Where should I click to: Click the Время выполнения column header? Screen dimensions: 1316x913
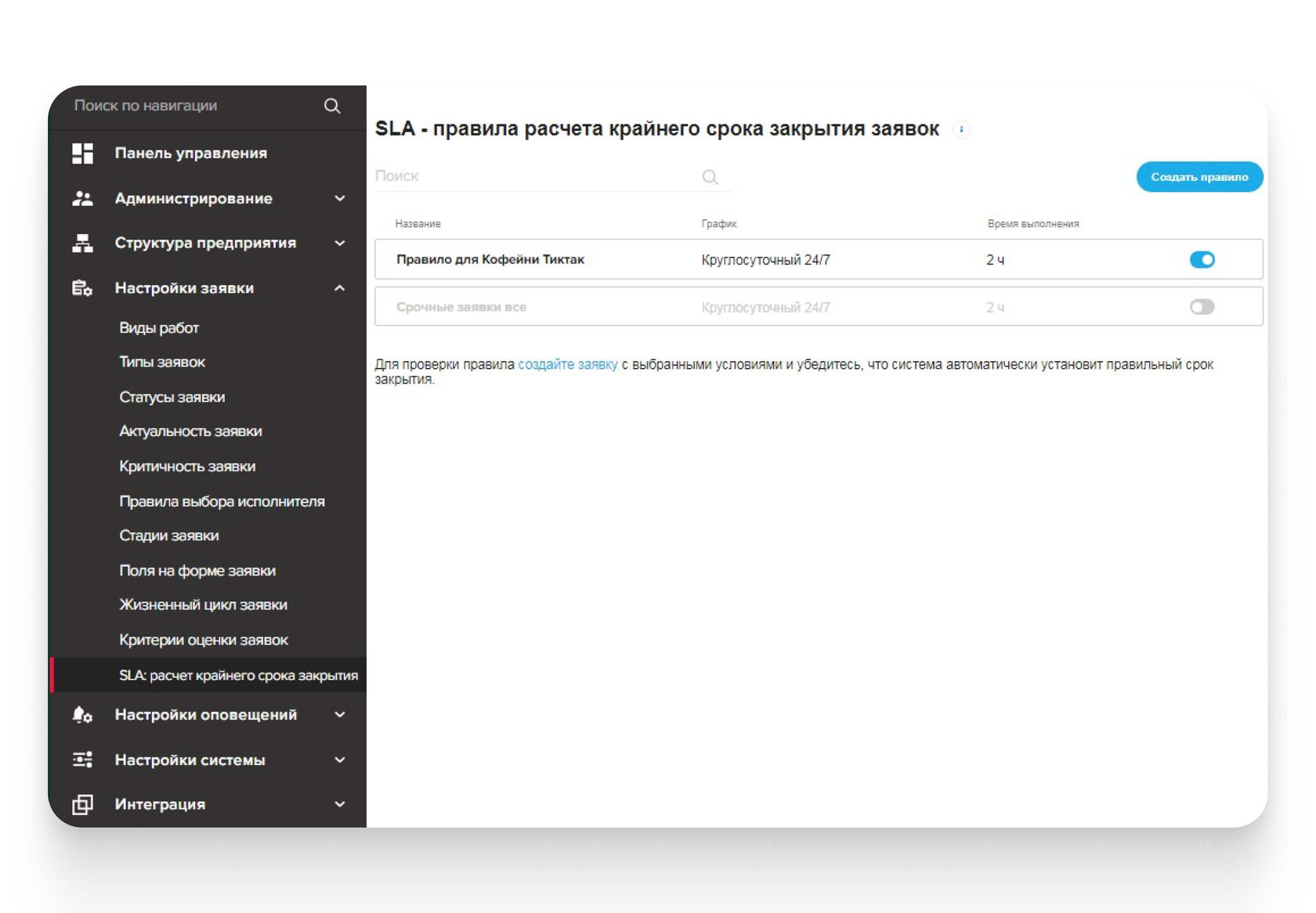tap(1033, 224)
